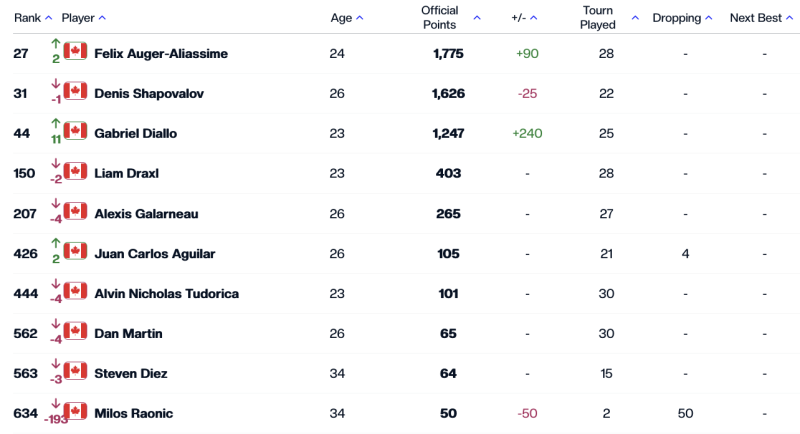This screenshot has width=800, height=434.
Task: Click the flag icon next to Denis Shapovalov
Action: pos(76,91)
